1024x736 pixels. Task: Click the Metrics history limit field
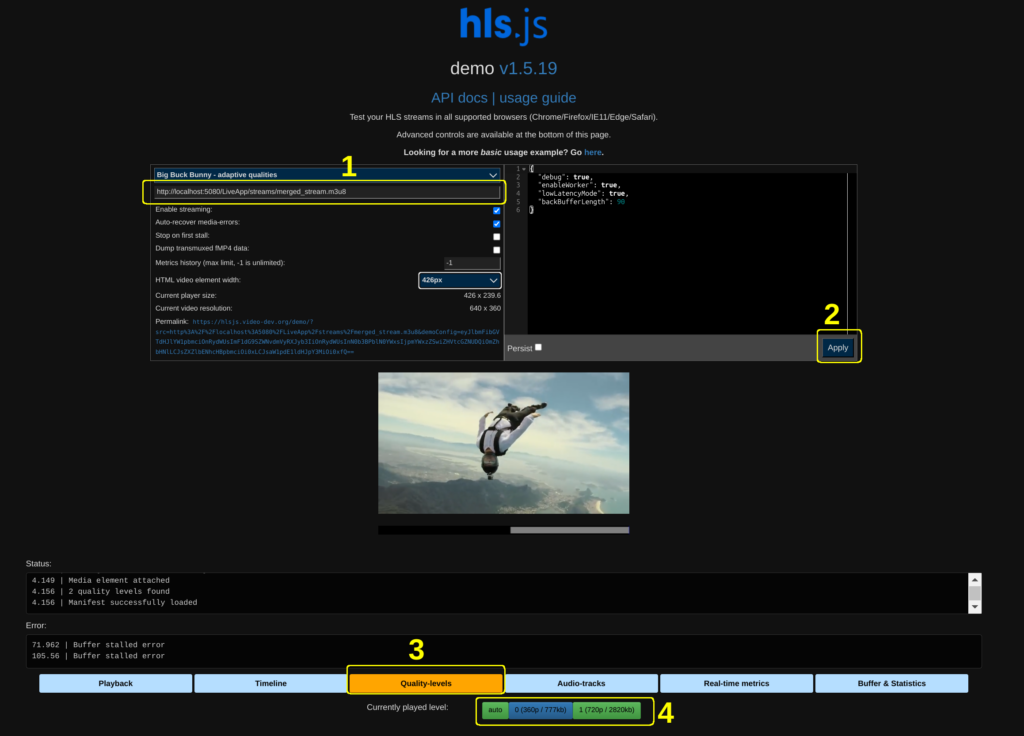tap(472, 263)
